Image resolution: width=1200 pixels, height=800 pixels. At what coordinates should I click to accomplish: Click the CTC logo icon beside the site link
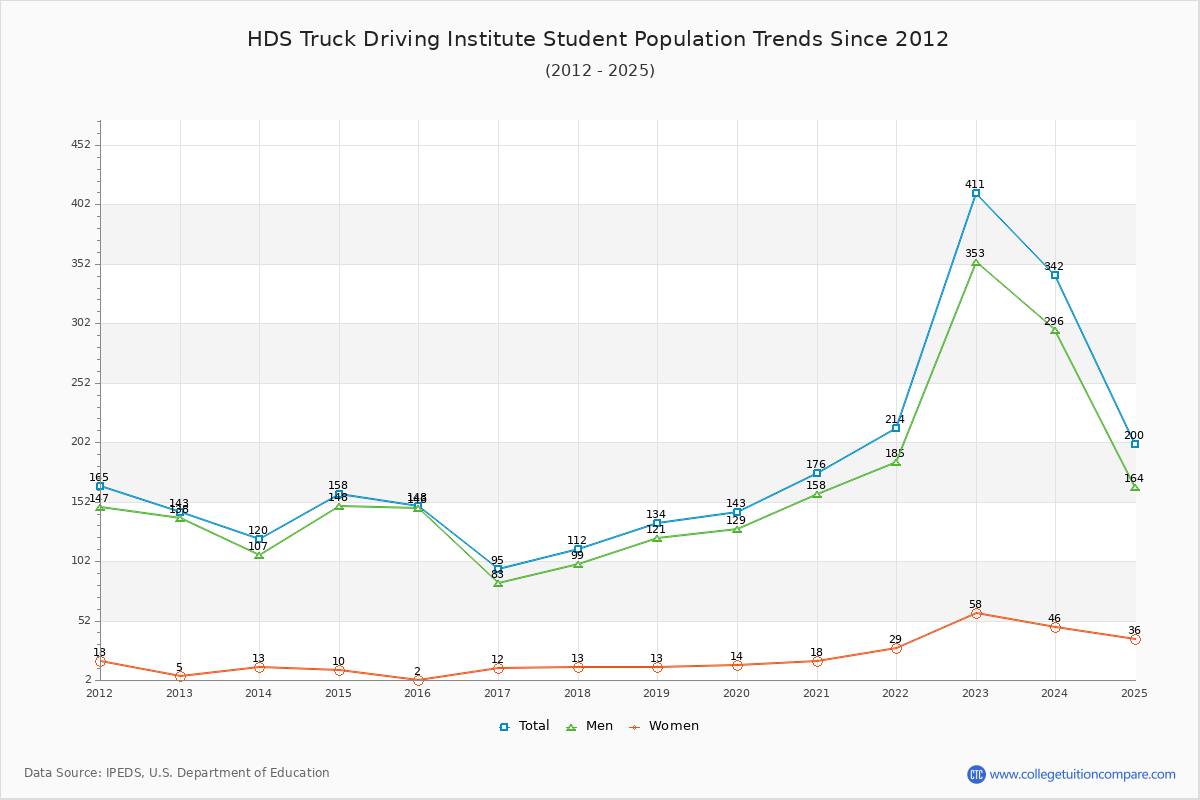point(976,774)
